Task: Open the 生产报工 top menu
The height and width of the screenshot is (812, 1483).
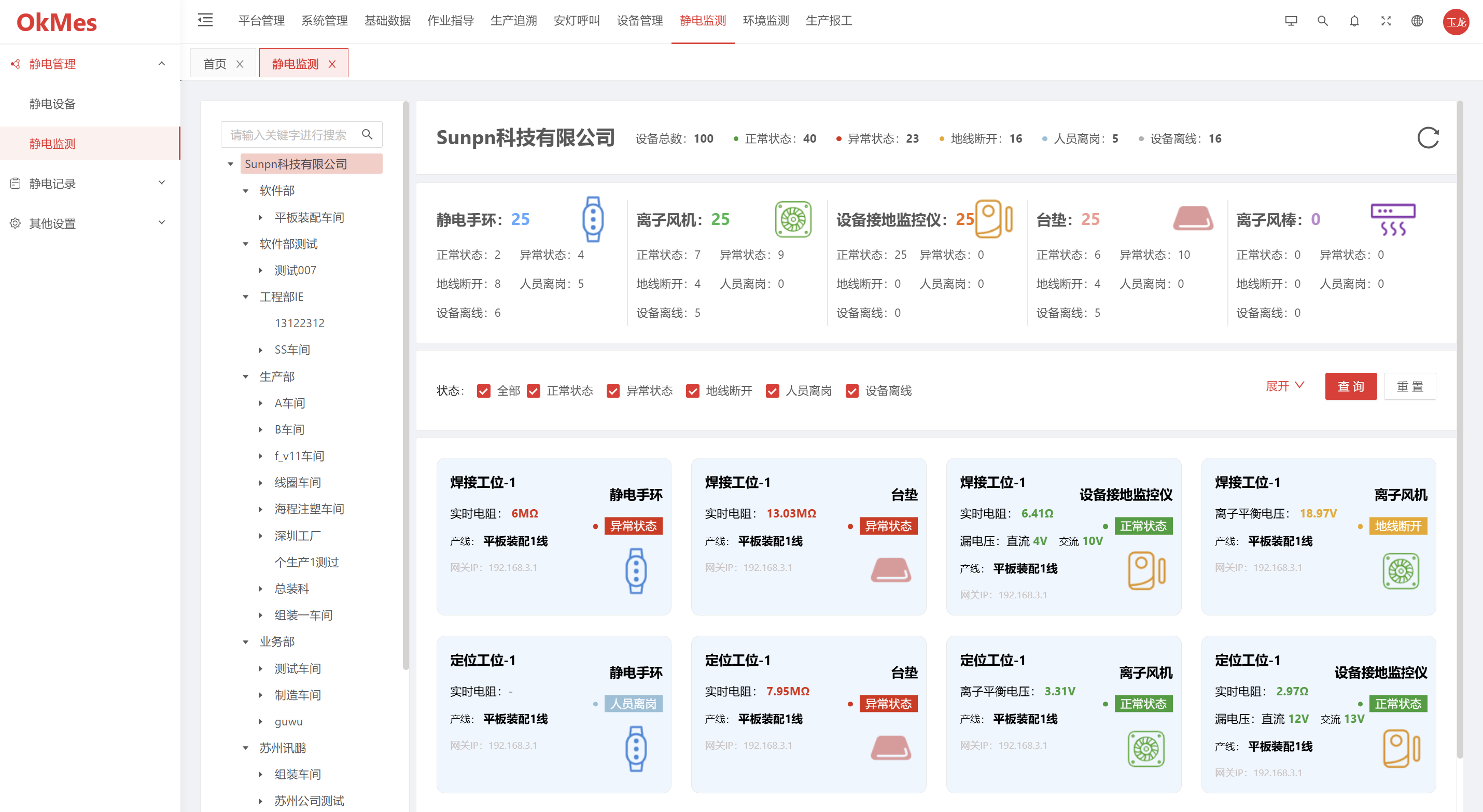Action: (x=829, y=21)
